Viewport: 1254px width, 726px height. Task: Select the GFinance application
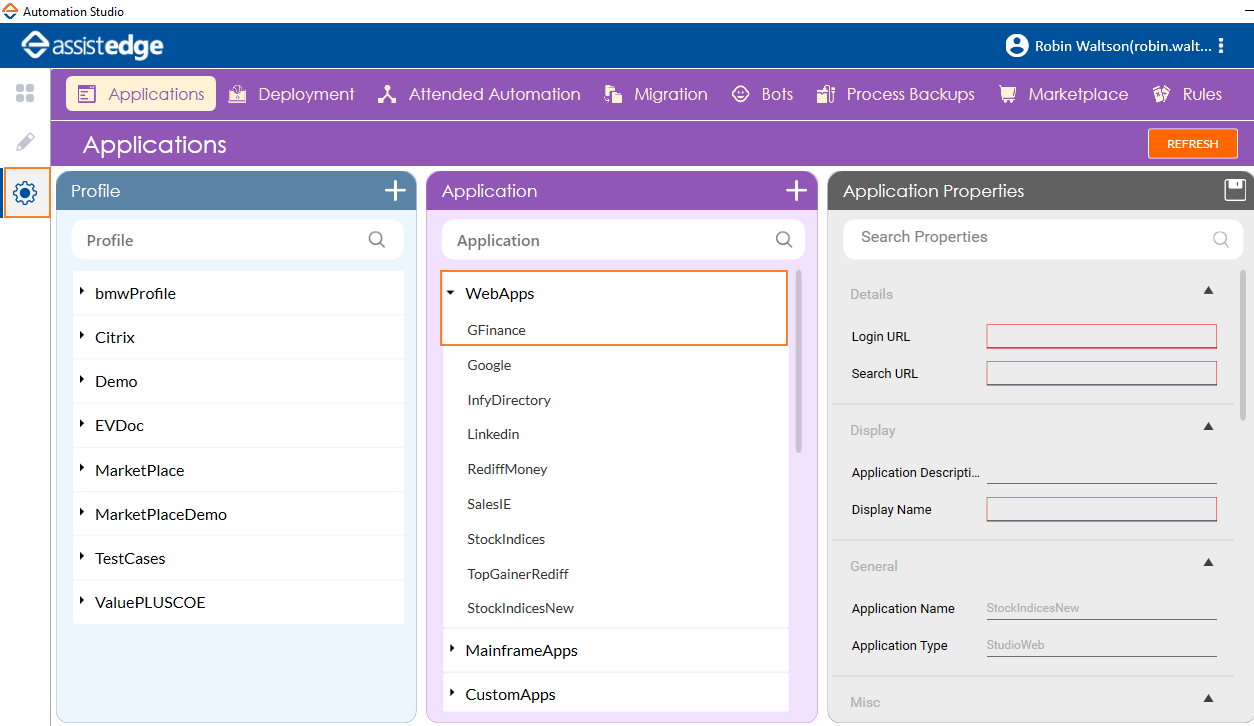496,330
